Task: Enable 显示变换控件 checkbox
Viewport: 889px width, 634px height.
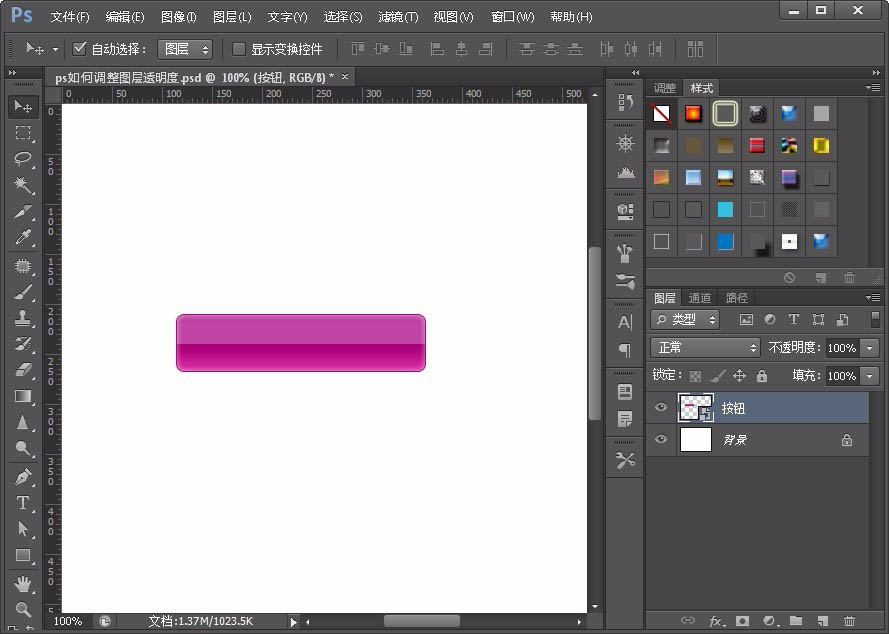Action: [237, 48]
